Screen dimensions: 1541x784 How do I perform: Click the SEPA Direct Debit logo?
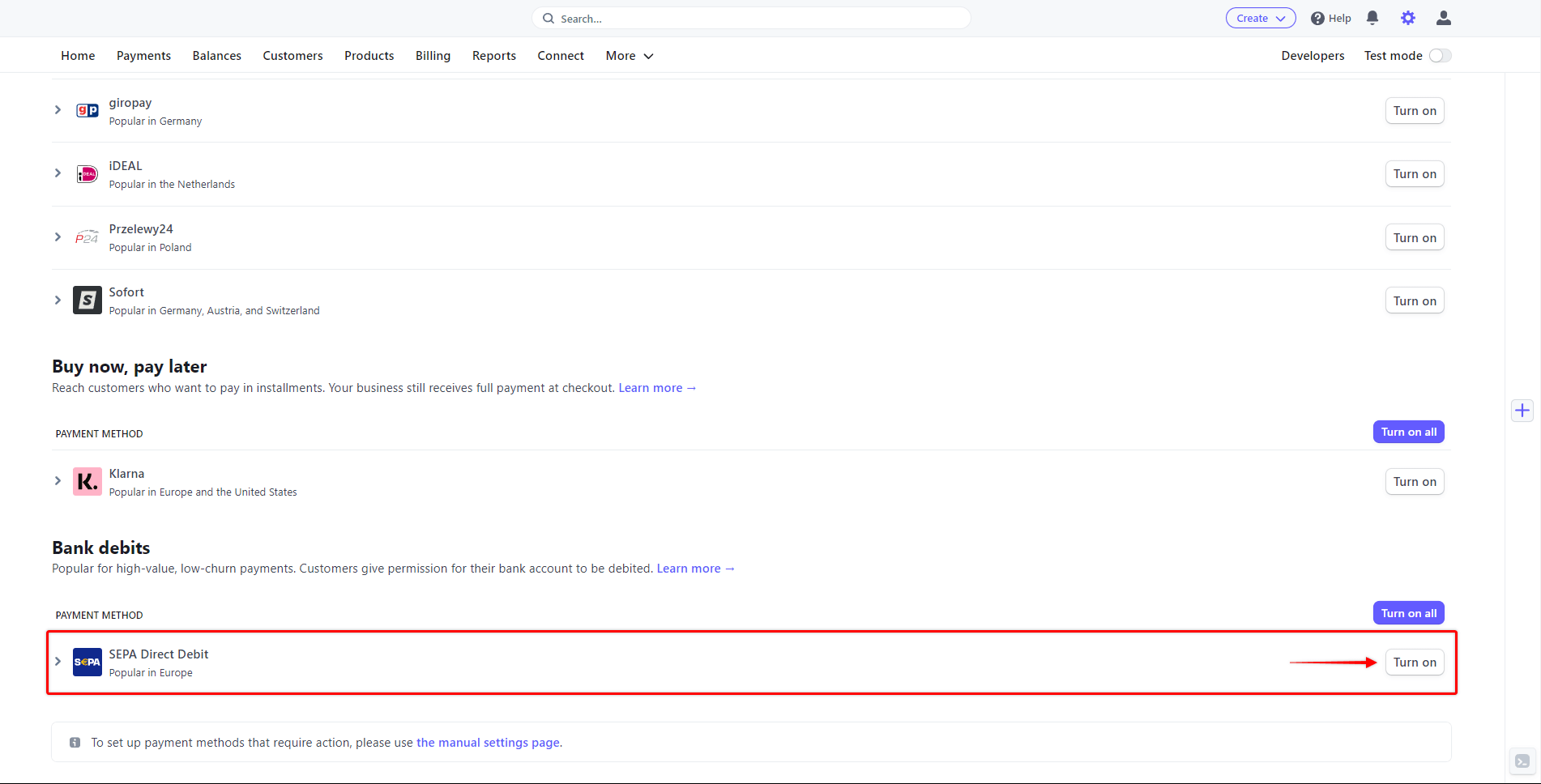coord(87,662)
